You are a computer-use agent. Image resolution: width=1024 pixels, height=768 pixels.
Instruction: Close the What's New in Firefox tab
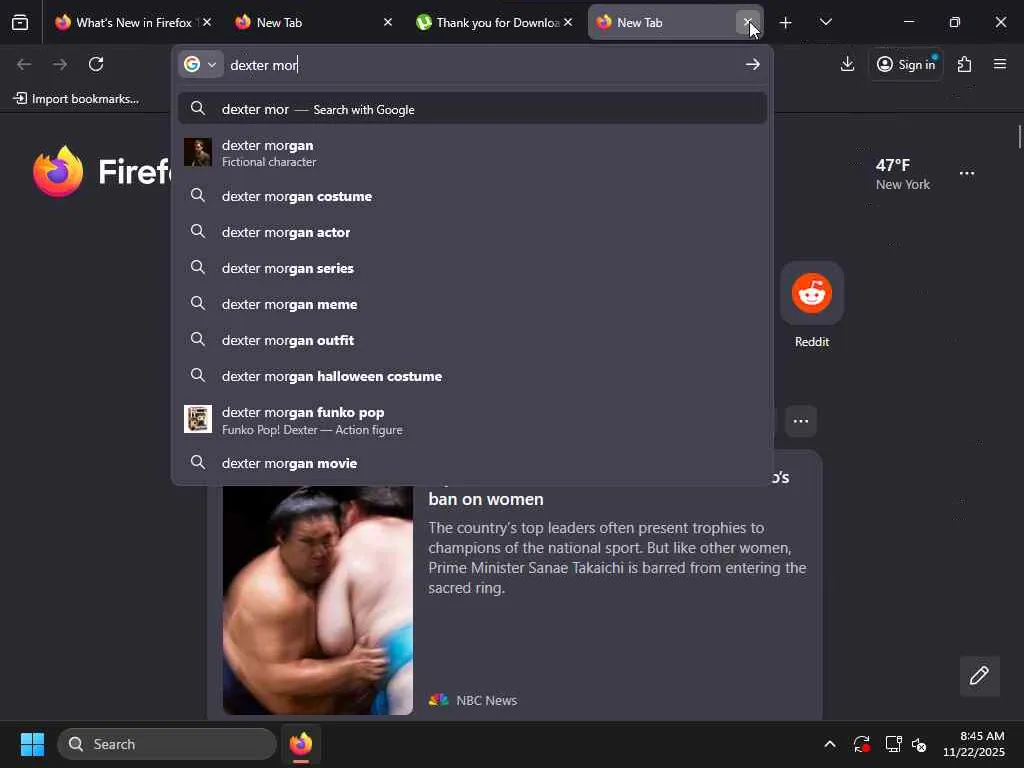(x=207, y=22)
